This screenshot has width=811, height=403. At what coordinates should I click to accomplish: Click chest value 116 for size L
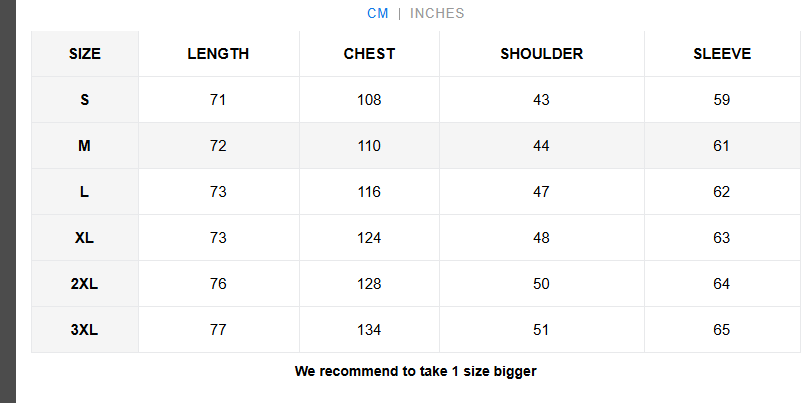pyautogui.click(x=369, y=192)
